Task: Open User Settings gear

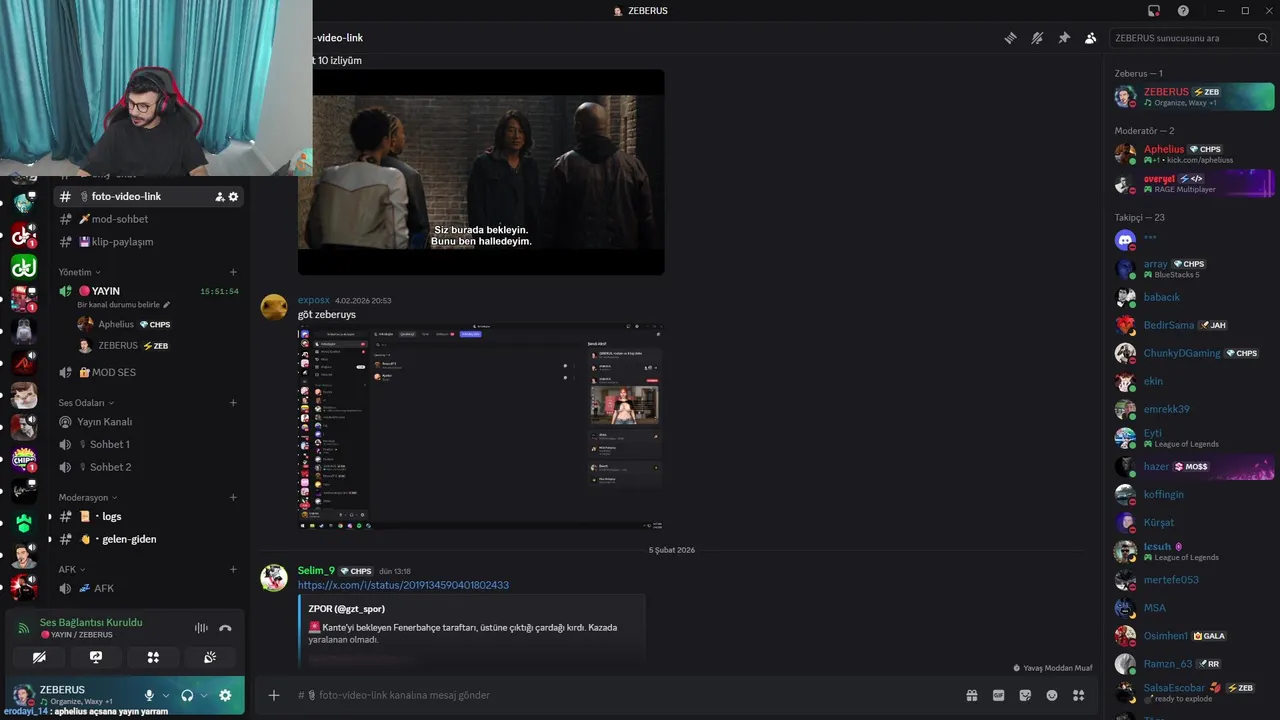Action: click(225, 695)
